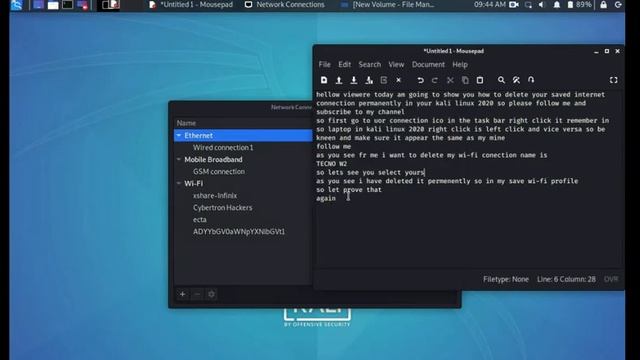
Task: Click the Go to line toolbar icon
Action: click(x=531, y=80)
